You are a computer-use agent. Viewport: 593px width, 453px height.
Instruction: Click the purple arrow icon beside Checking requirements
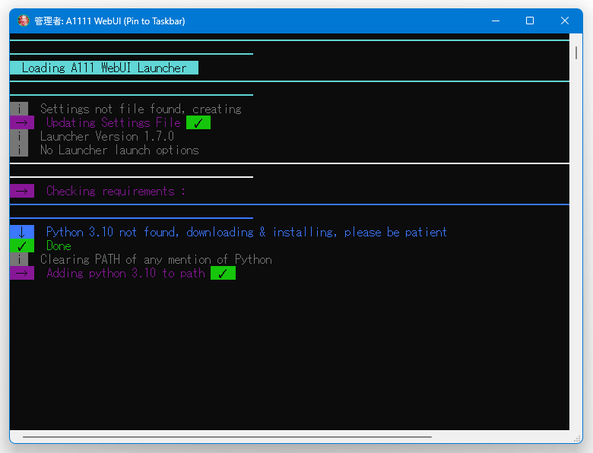click(x=22, y=191)
